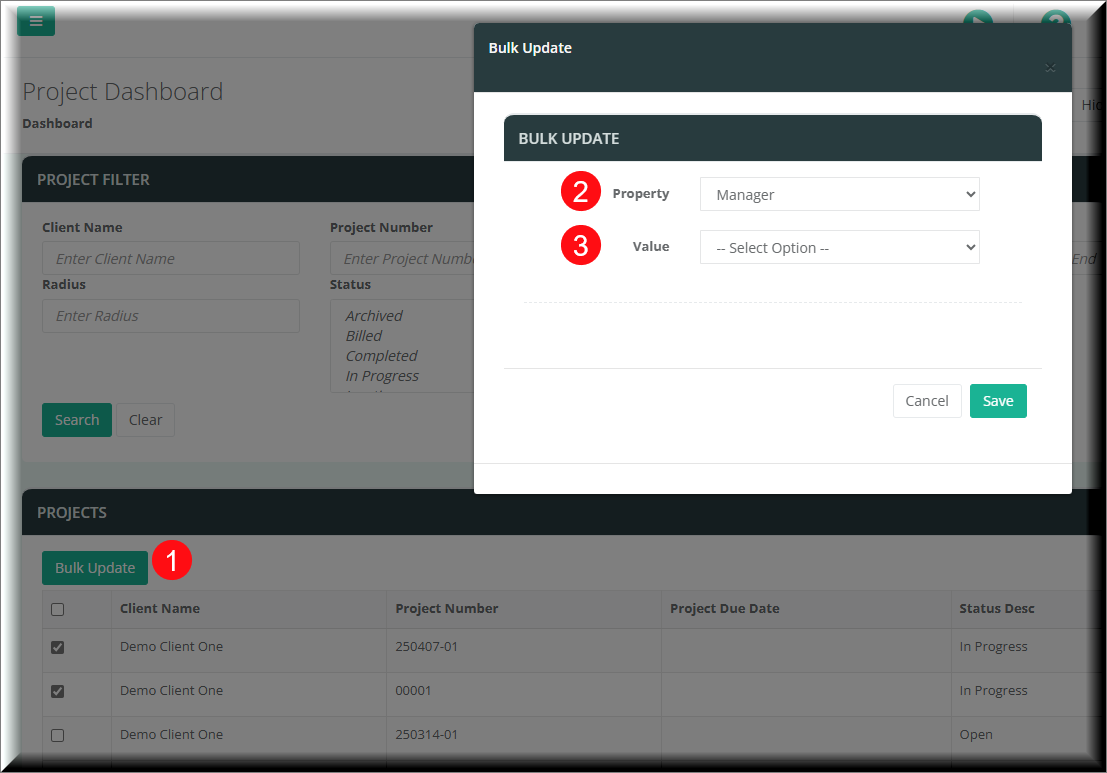Open the hamburger menu button

[36, 21]
